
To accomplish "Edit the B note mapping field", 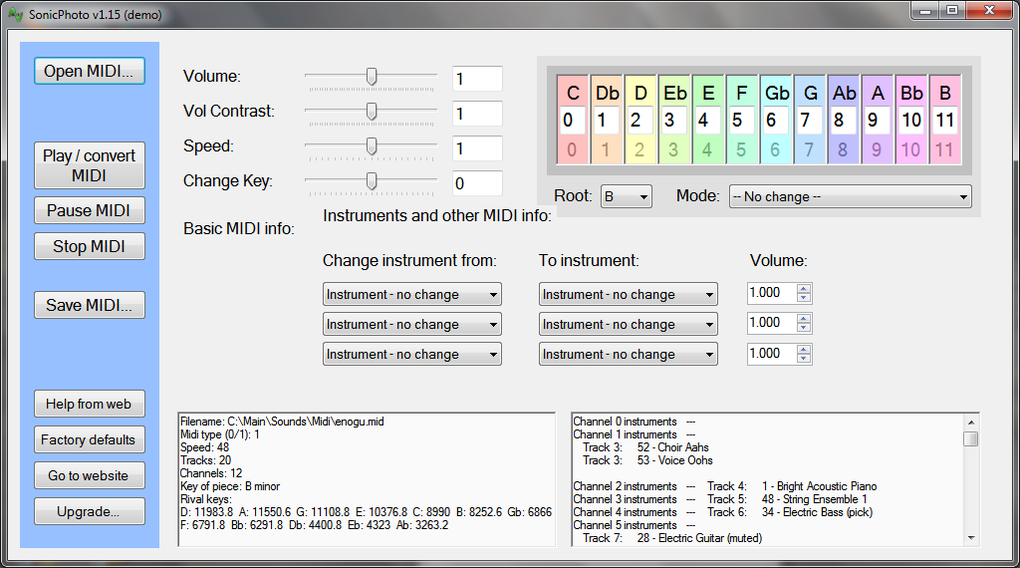I will 945,120.
